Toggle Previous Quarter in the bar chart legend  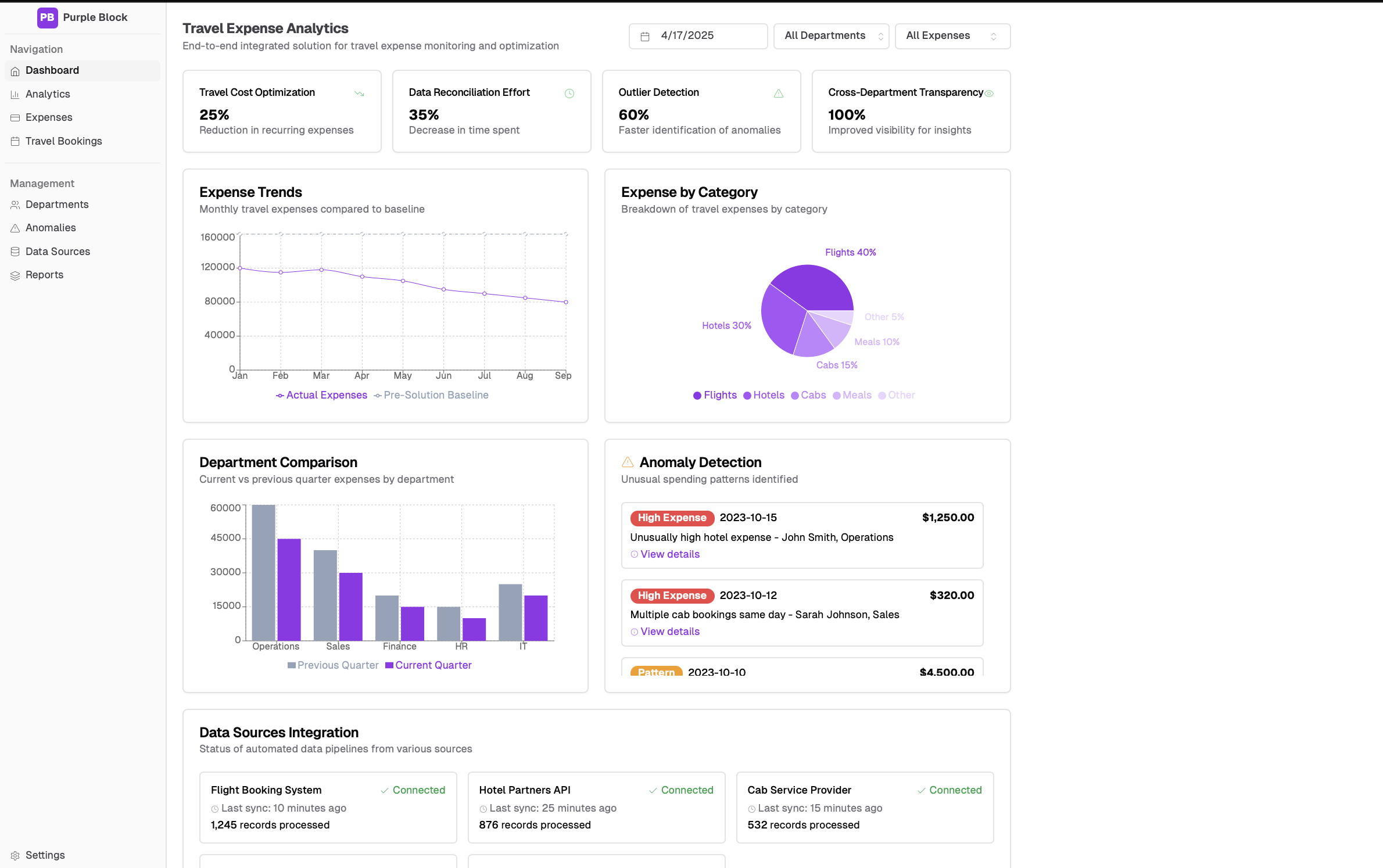click(332, 665)
